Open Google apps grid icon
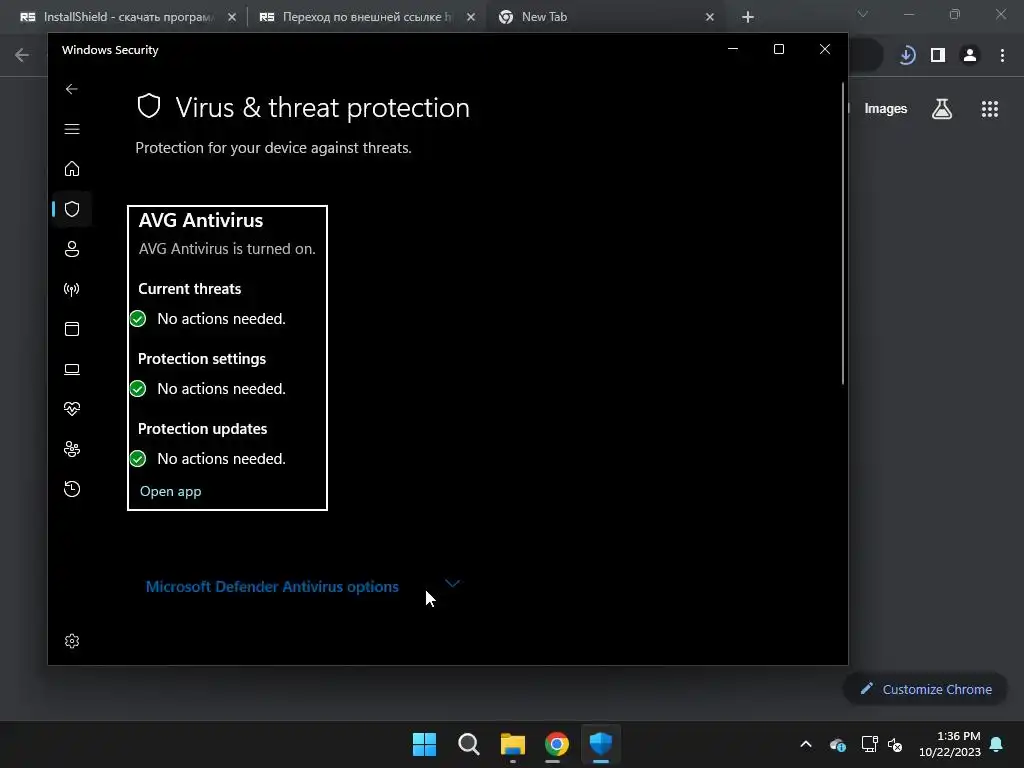Screen dimensions: 1024x768 pyautogui.click(x=990, y=108)
